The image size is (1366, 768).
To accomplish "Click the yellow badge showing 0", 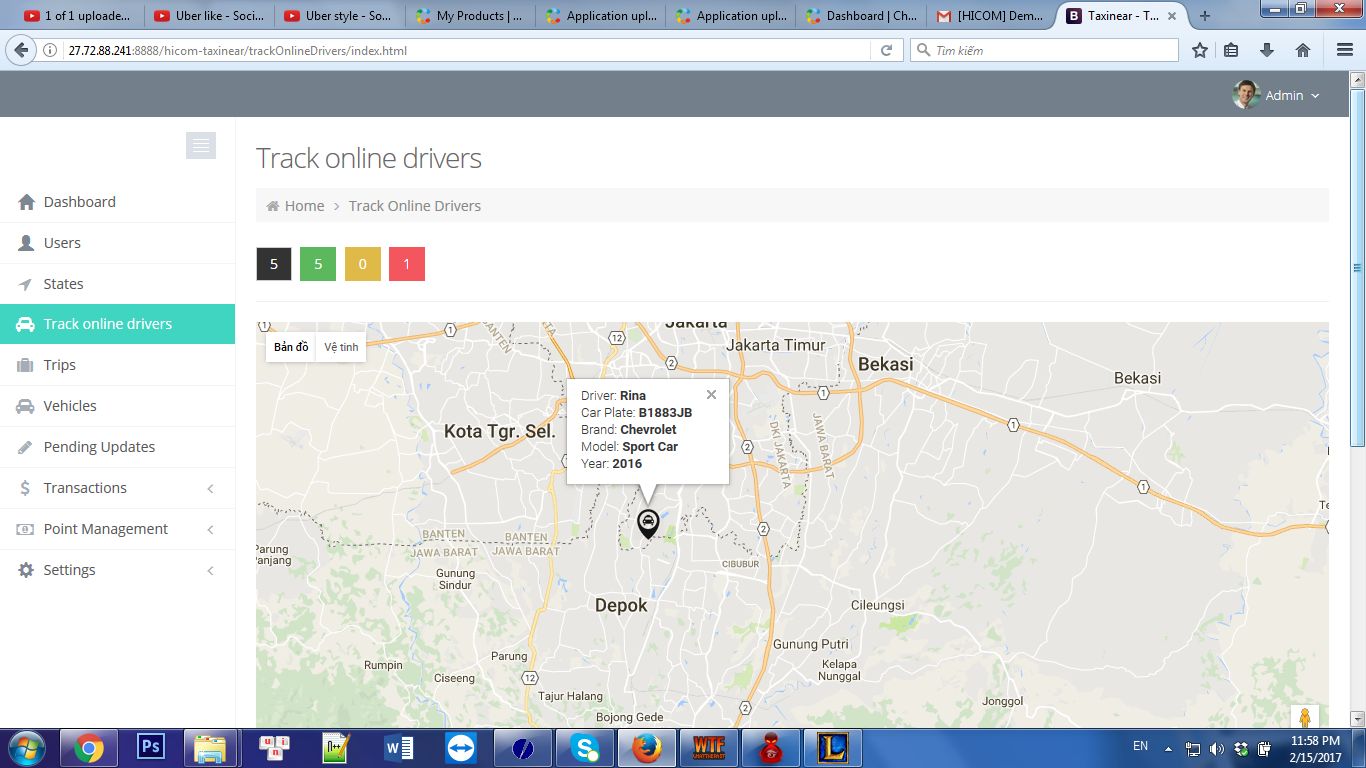I will (x=362, y=264).
